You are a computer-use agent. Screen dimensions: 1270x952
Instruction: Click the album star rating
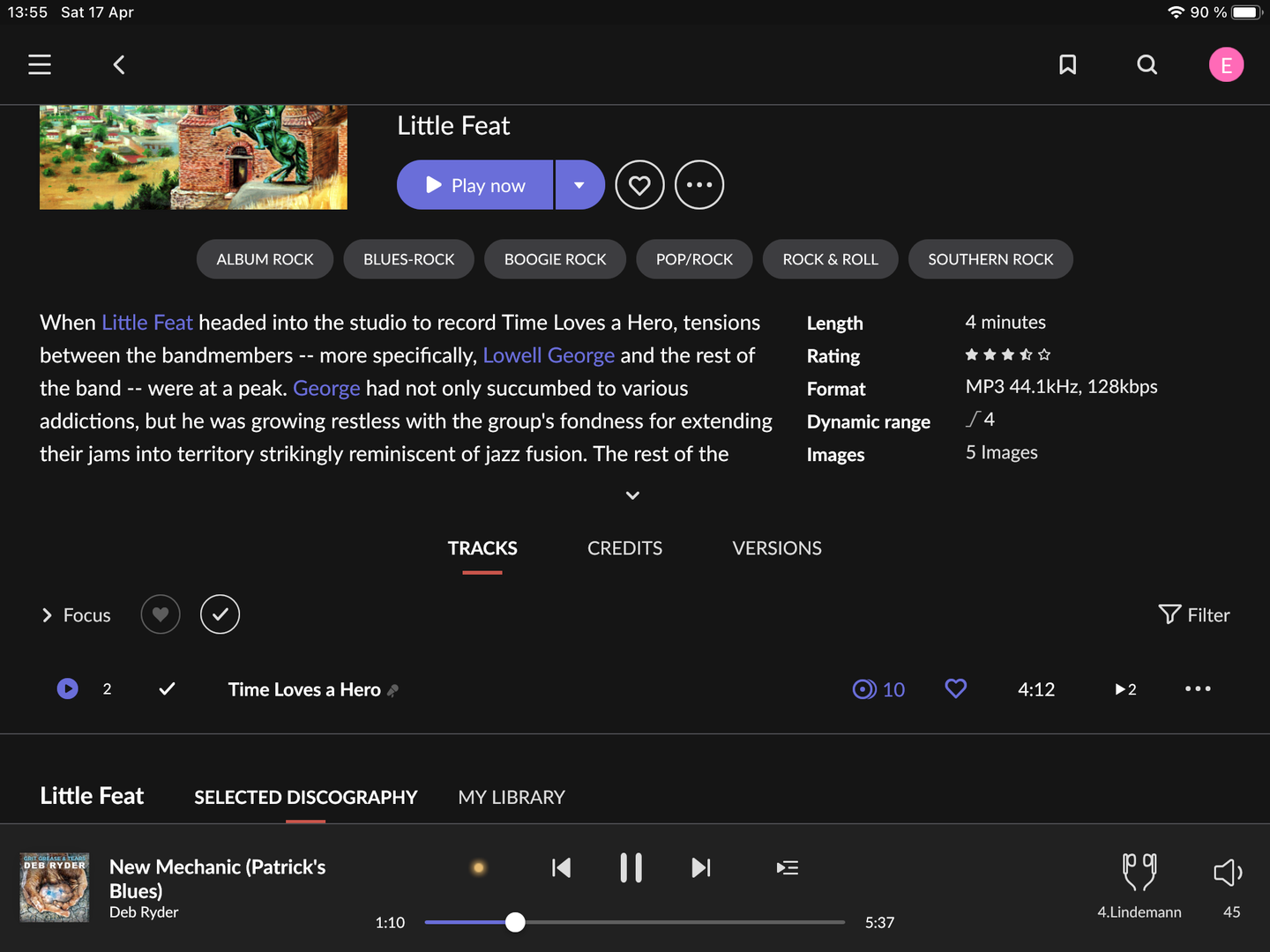1008,354
